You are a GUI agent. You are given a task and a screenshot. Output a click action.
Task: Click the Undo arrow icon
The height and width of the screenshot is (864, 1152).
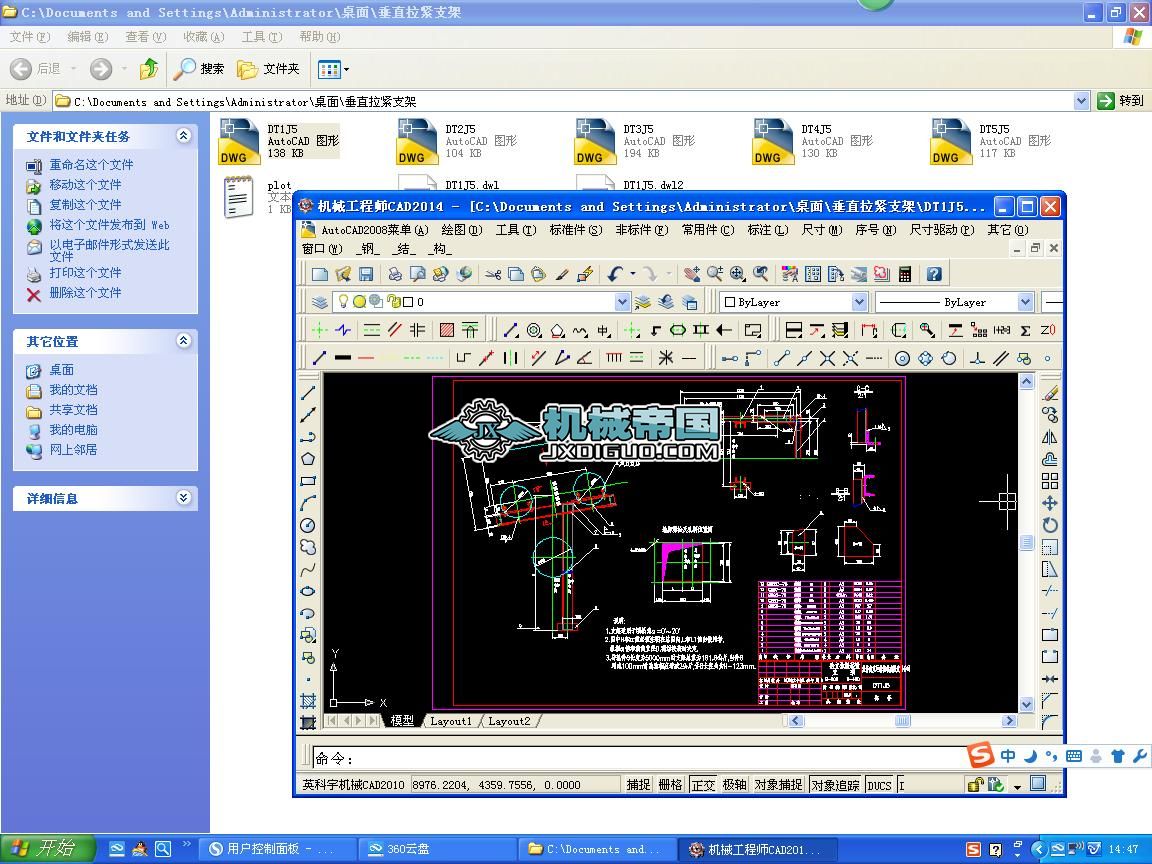[615, 274]
